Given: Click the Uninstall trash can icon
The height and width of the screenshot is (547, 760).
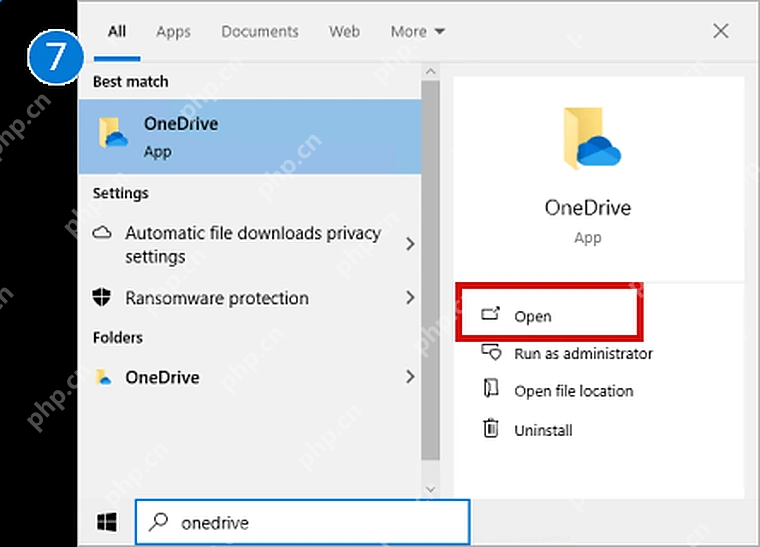Looking at the screenshot, I should coord(491,428).
